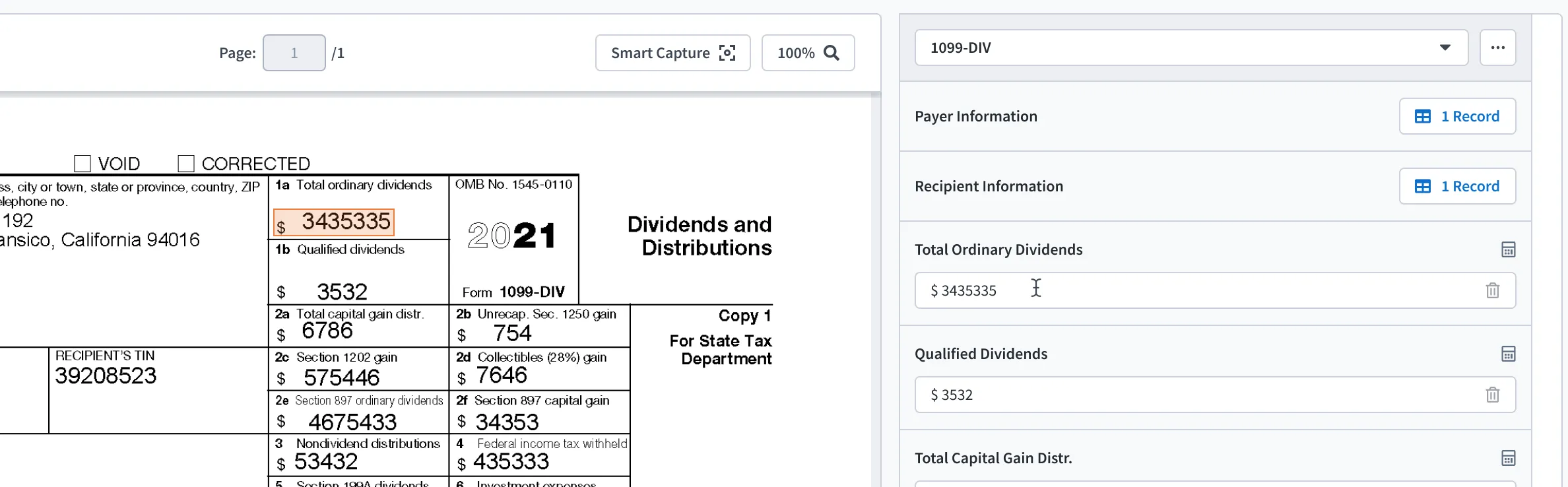Click the Total Ordinary Dividends input field

coord(1215,290)
